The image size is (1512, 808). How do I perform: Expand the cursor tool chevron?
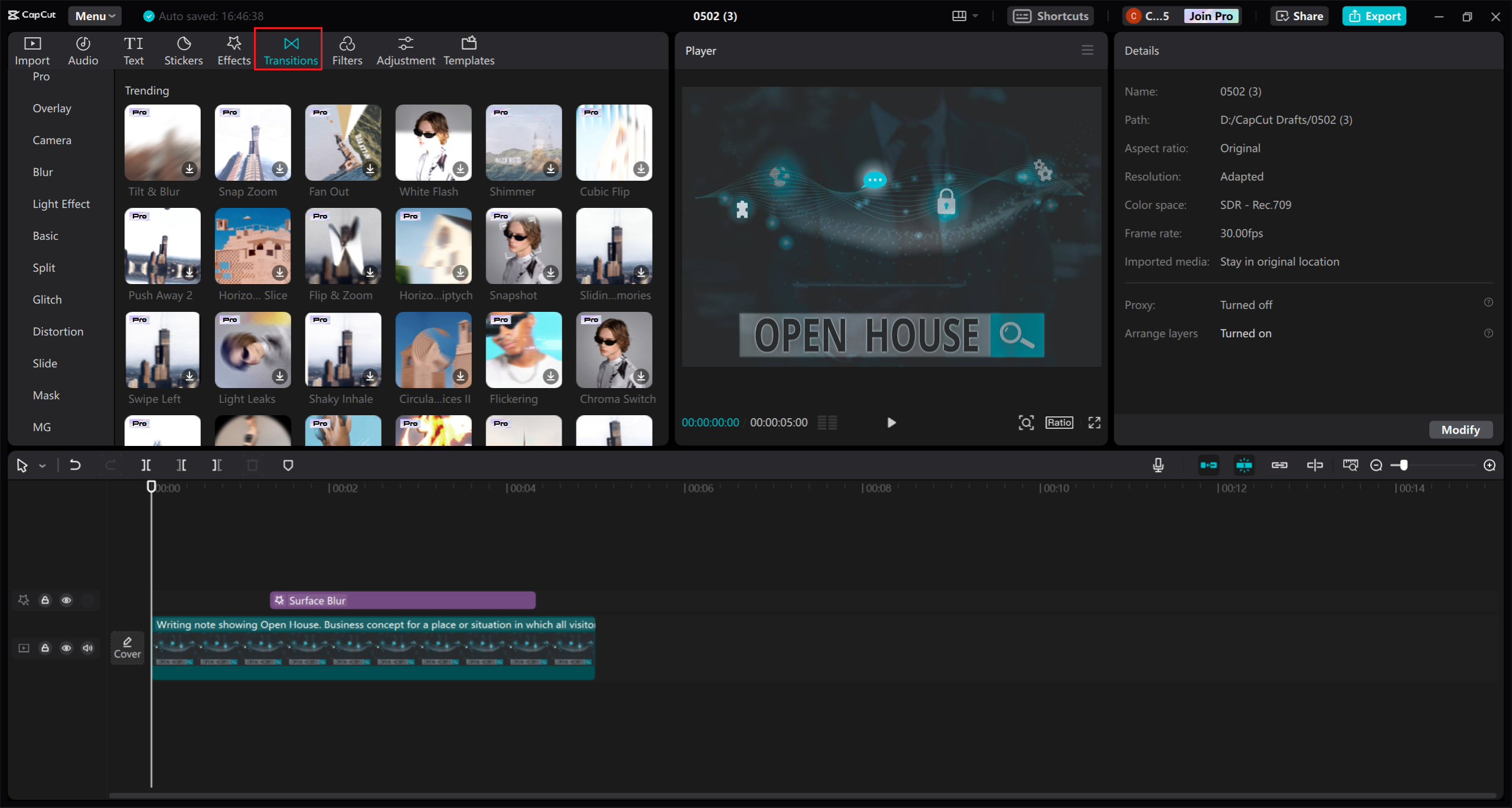pyautogui.click(x=41, y=465)
